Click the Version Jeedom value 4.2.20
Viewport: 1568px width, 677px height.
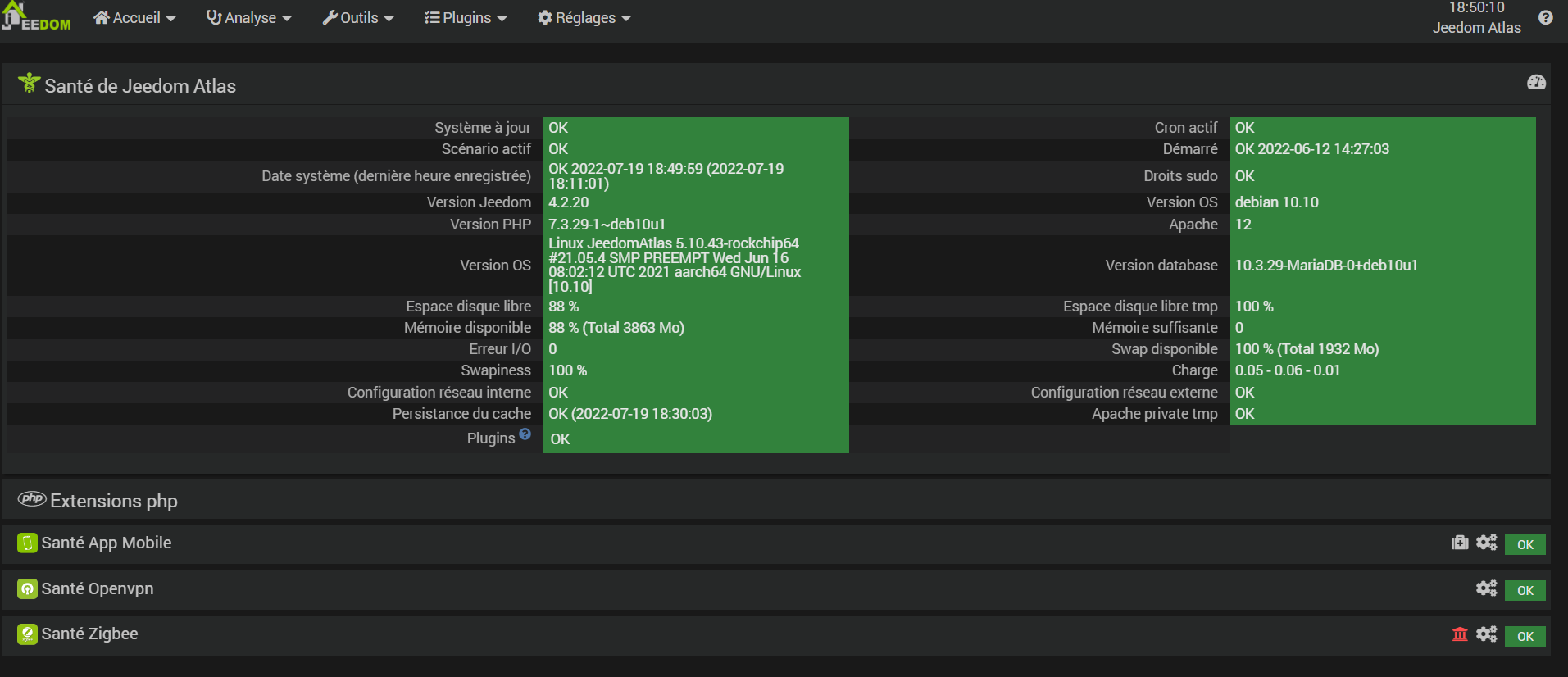pyautogui.click(x=569, y=202)
